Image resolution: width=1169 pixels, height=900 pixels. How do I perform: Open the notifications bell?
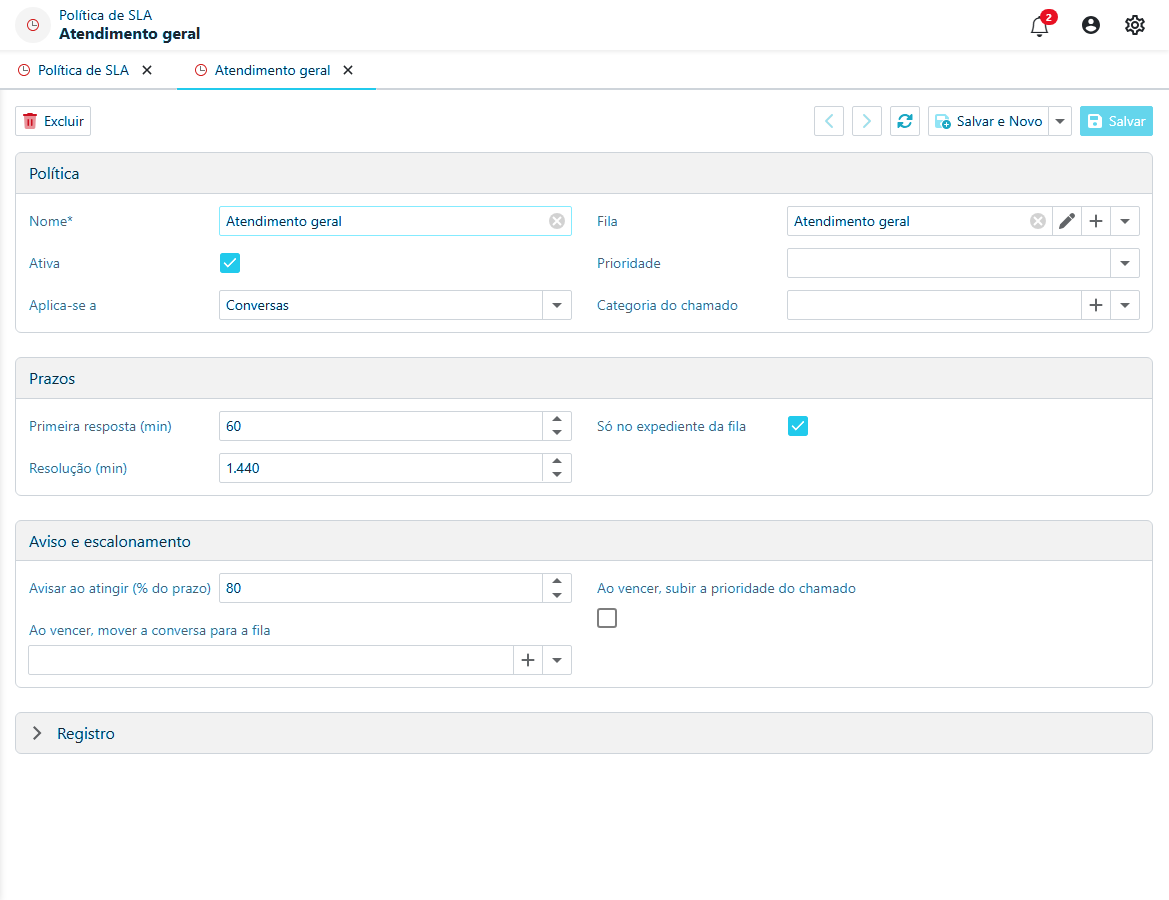pyautogui.click(x=1039, y=26)
